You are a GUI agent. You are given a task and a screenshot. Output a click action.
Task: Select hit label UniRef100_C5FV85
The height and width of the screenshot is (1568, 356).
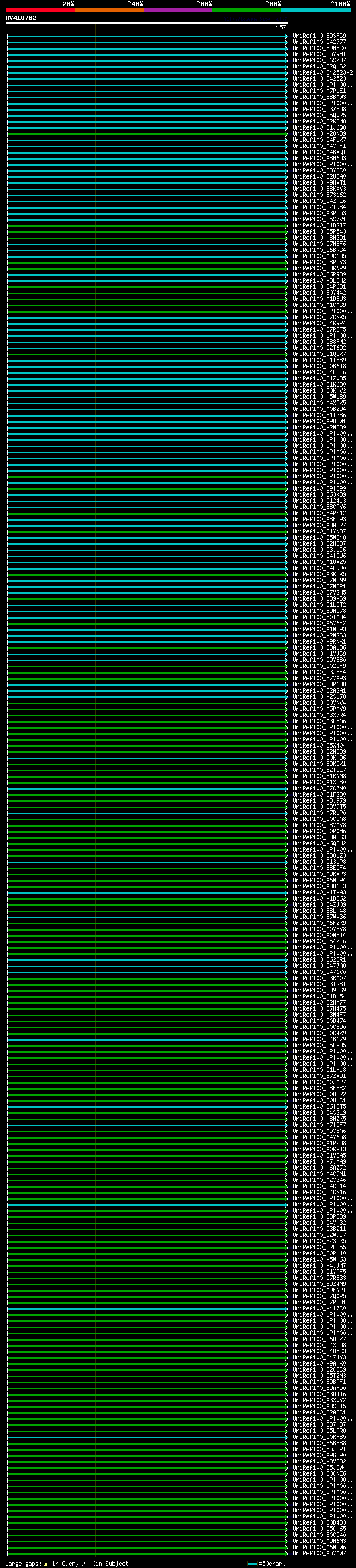319,1046
